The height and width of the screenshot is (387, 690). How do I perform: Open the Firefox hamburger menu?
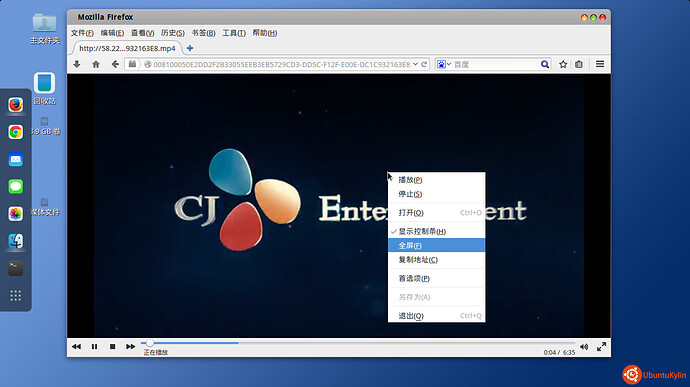point(600,64)
